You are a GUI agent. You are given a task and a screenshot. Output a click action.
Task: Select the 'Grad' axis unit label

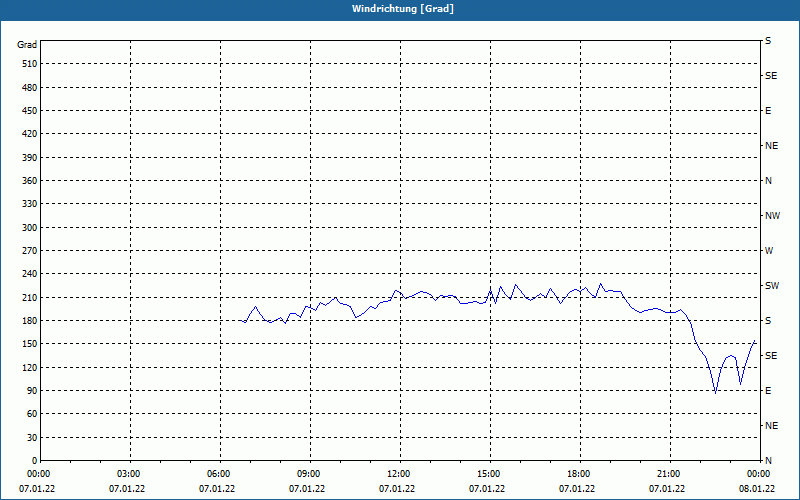pyautogui.click(x=27, y=45)
